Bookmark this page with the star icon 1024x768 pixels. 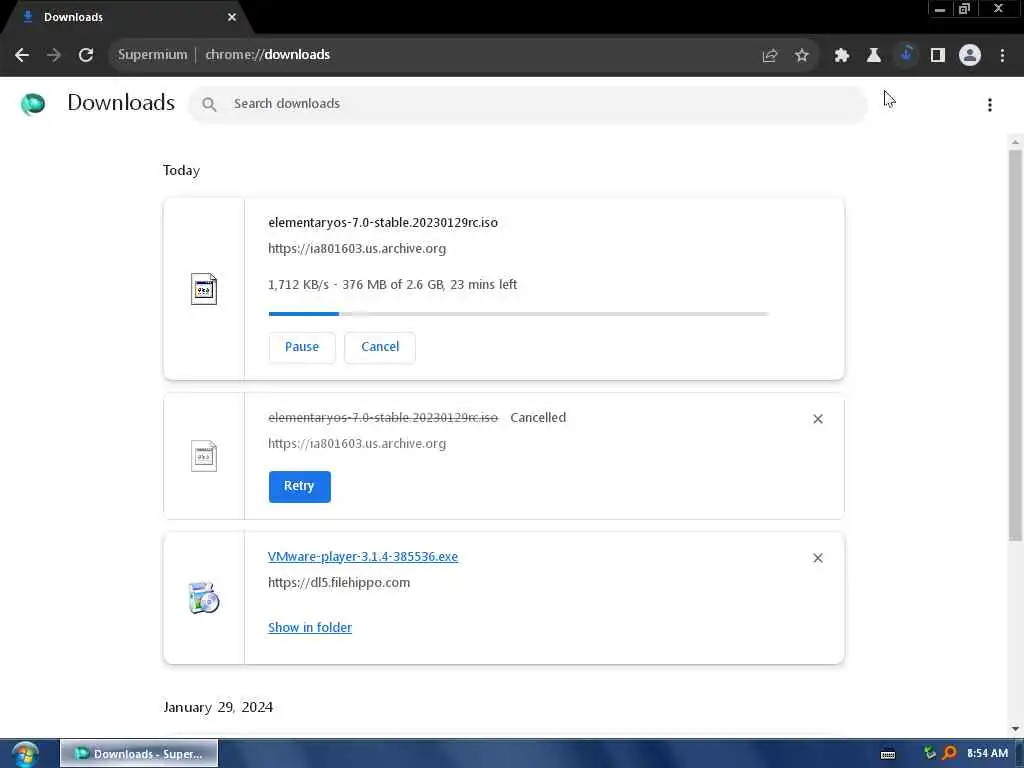coord(802,56)
